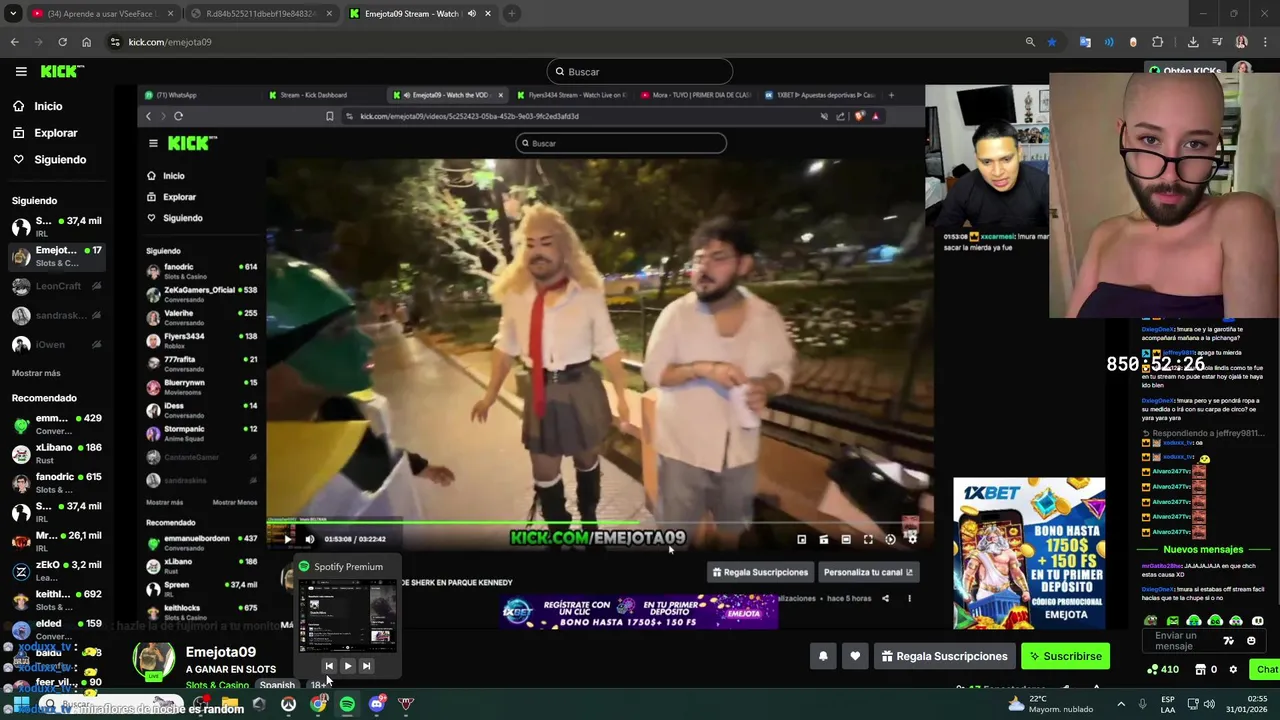Screen dimensions: 1280x720
Task: Open extensions puzzle icon
Action: click(x=1158, y=42)
